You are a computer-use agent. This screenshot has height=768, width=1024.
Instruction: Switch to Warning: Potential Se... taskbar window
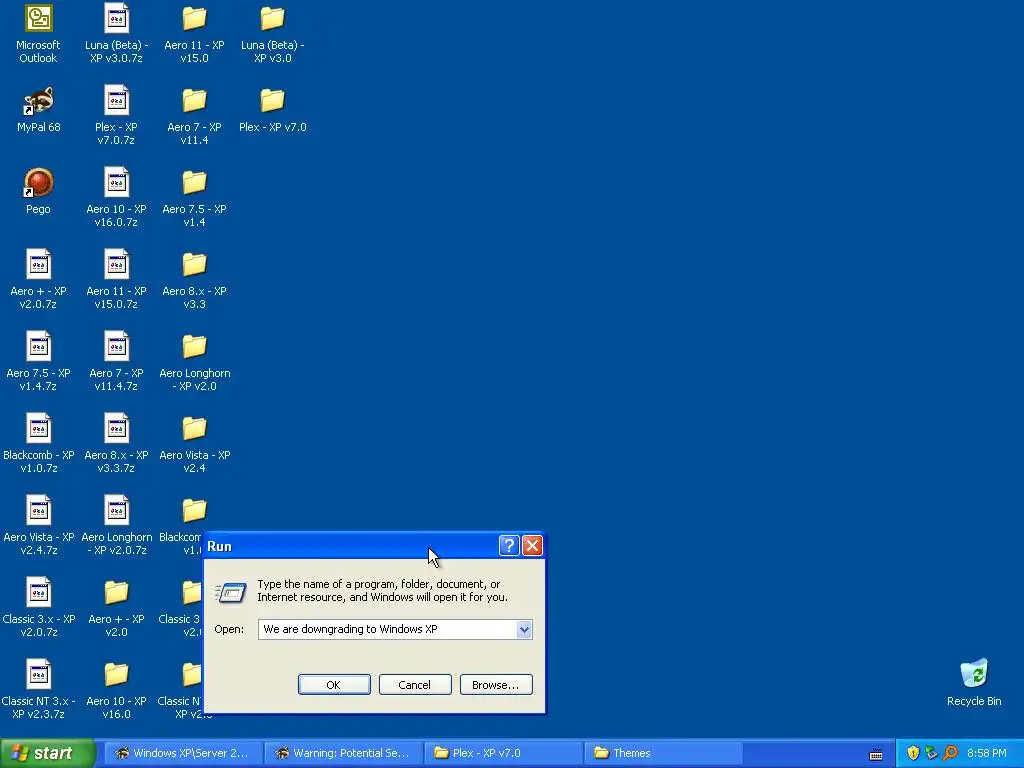point(344,753)
